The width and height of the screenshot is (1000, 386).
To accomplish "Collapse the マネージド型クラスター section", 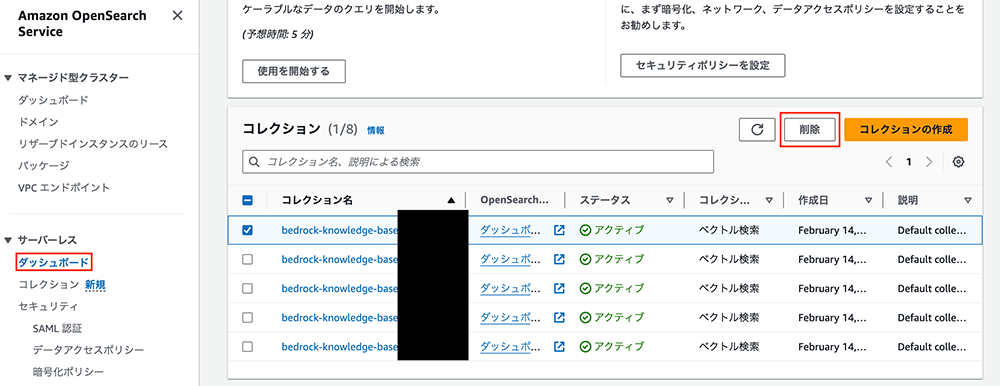I will click(8, 78).
